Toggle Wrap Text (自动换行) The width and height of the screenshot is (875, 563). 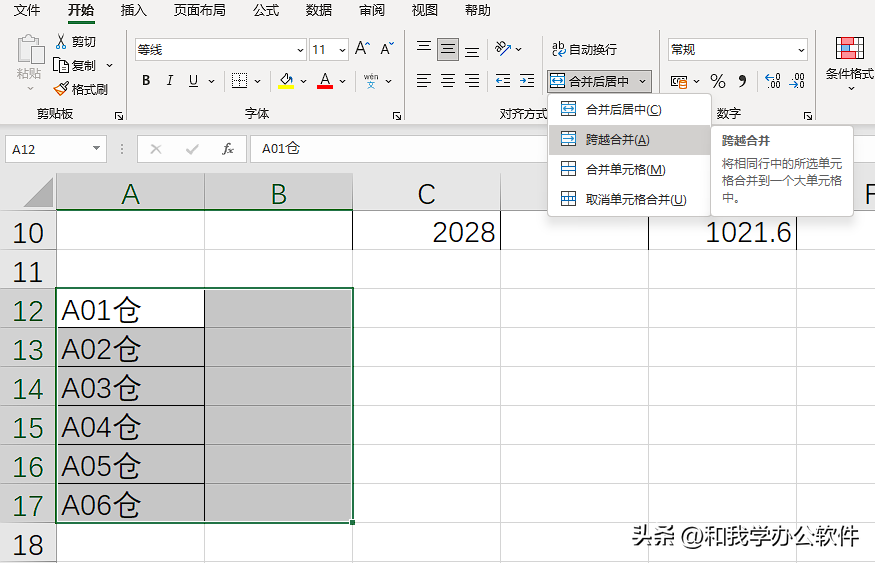click(584, 49)
